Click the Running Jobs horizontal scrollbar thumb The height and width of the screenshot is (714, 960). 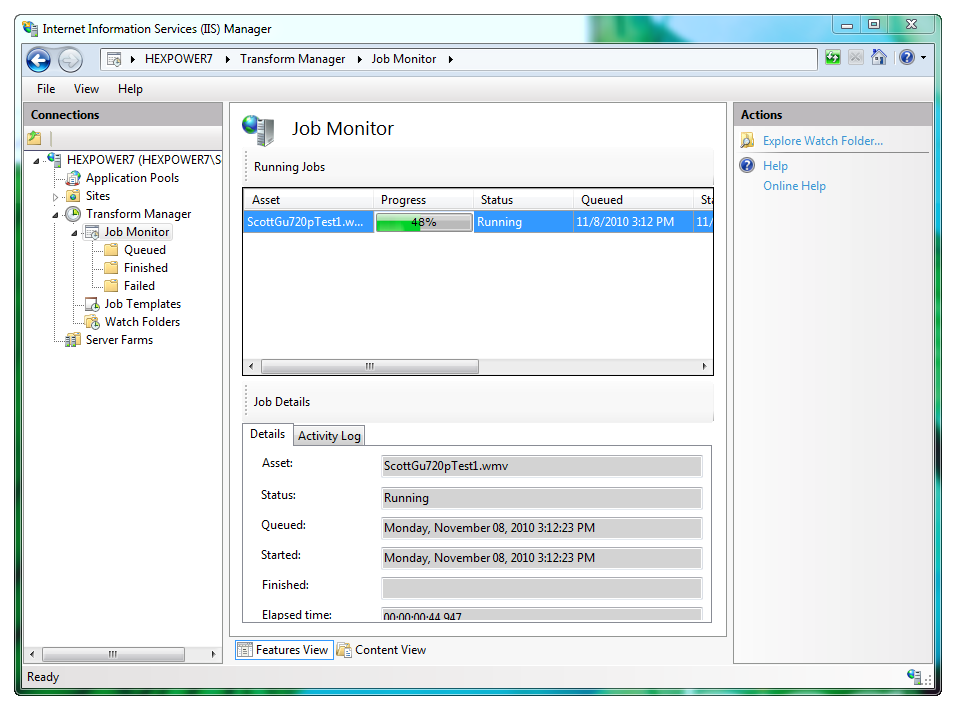(x=370, y=366)
